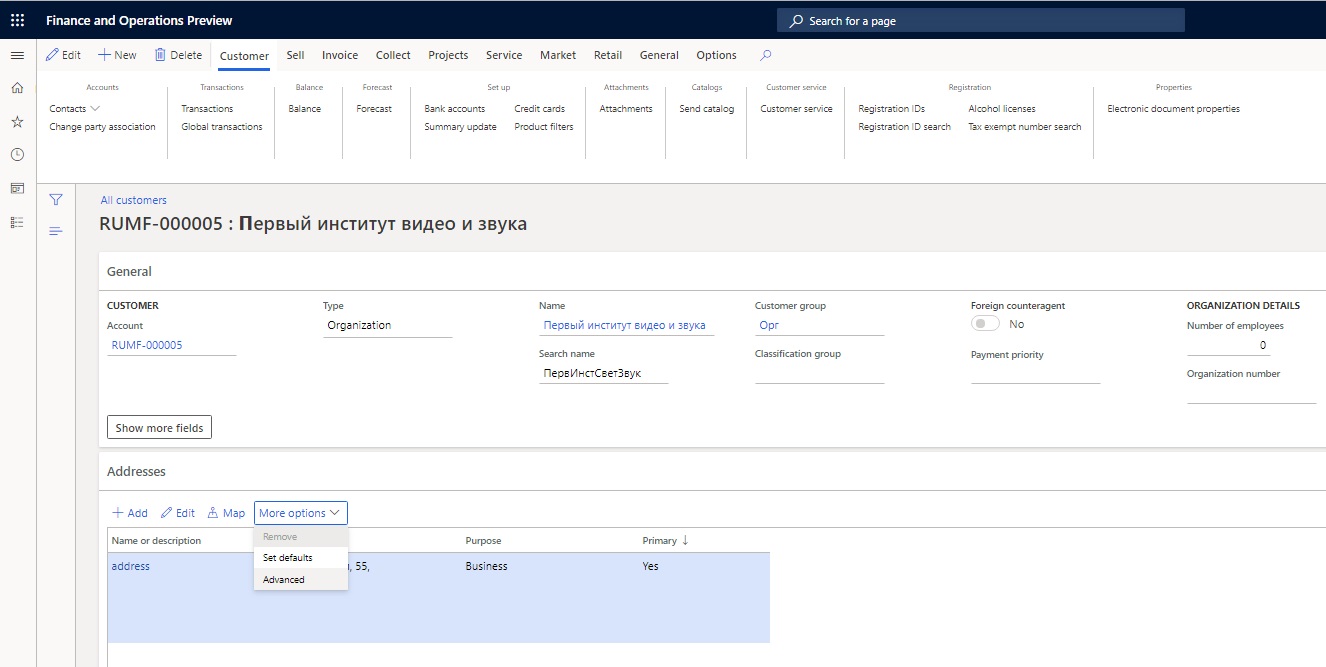Open the filter pane funnel icon
The width and height of the screenshot is (1326, 667).
(56, 199)
